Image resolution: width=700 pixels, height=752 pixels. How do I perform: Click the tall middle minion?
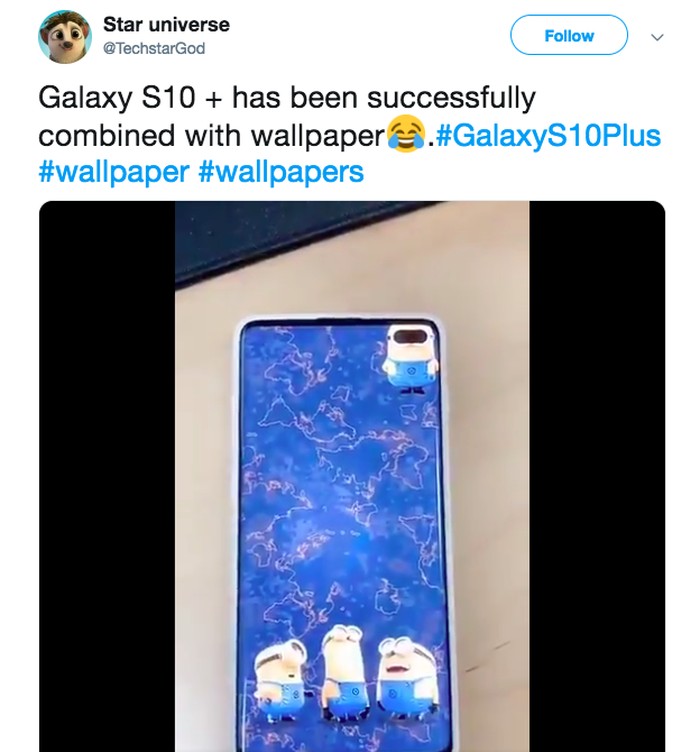[345, 670]
